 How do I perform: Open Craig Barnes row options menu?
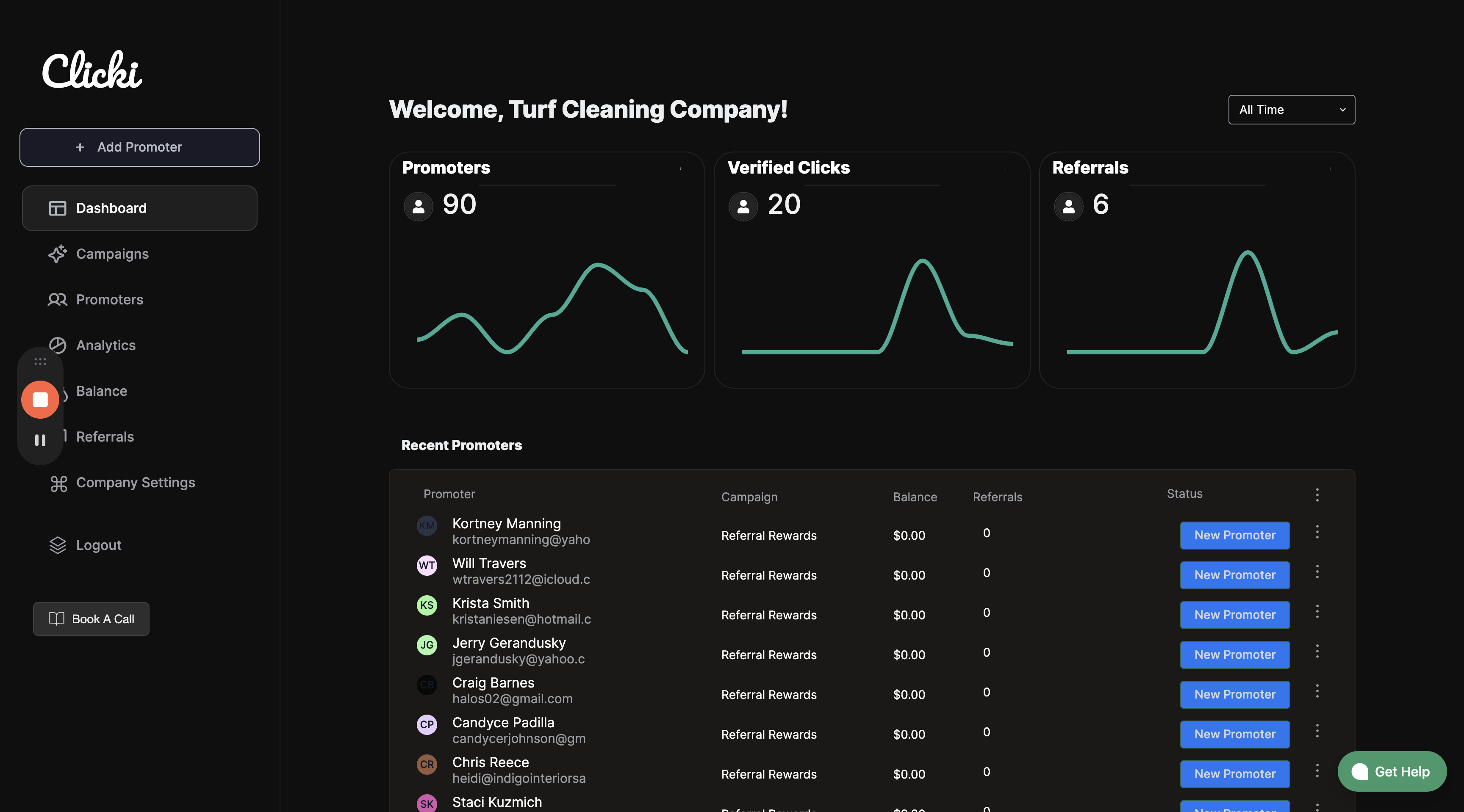click(x=1317, y=691)
